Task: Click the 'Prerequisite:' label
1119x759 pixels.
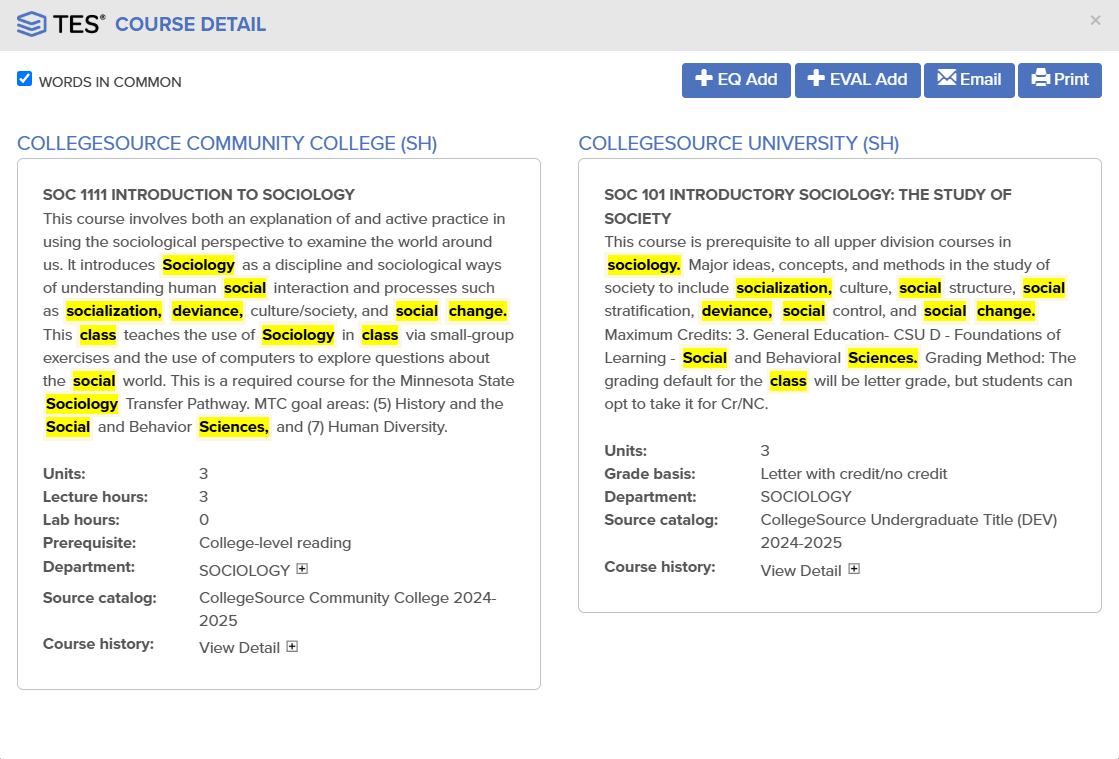Action: 90,543
